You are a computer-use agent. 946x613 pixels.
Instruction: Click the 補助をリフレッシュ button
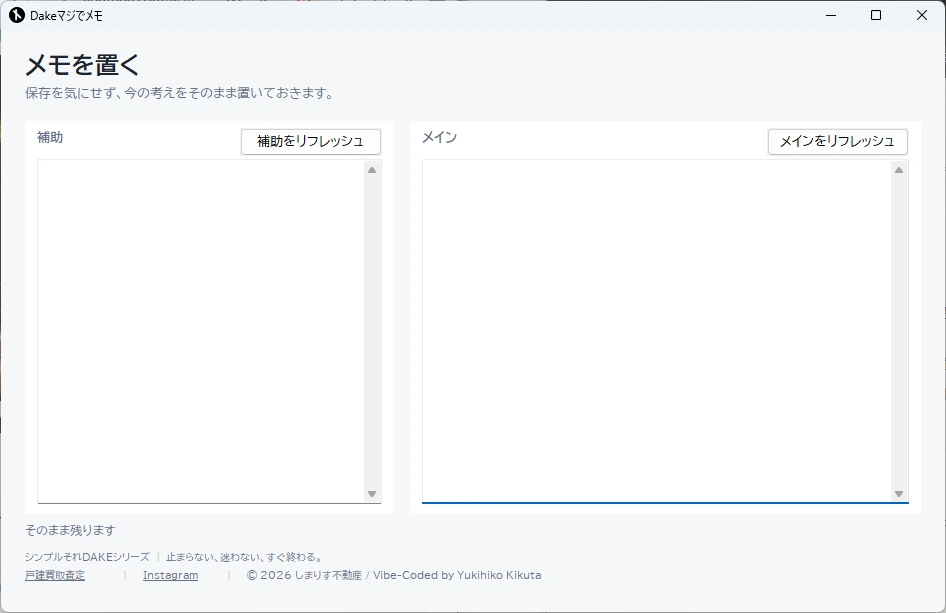[x=311, y=142]
